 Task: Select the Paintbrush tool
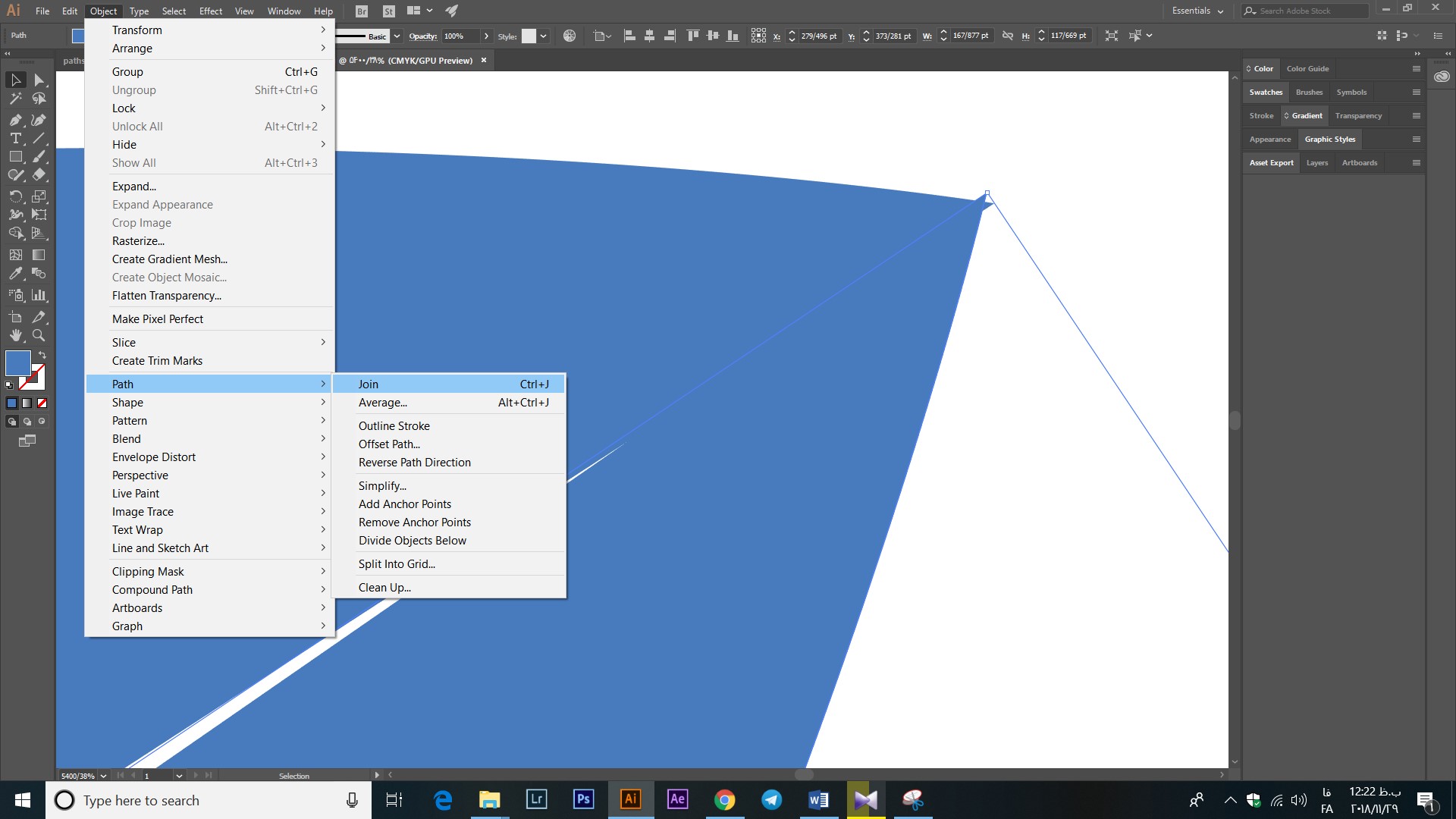[39, 157]
